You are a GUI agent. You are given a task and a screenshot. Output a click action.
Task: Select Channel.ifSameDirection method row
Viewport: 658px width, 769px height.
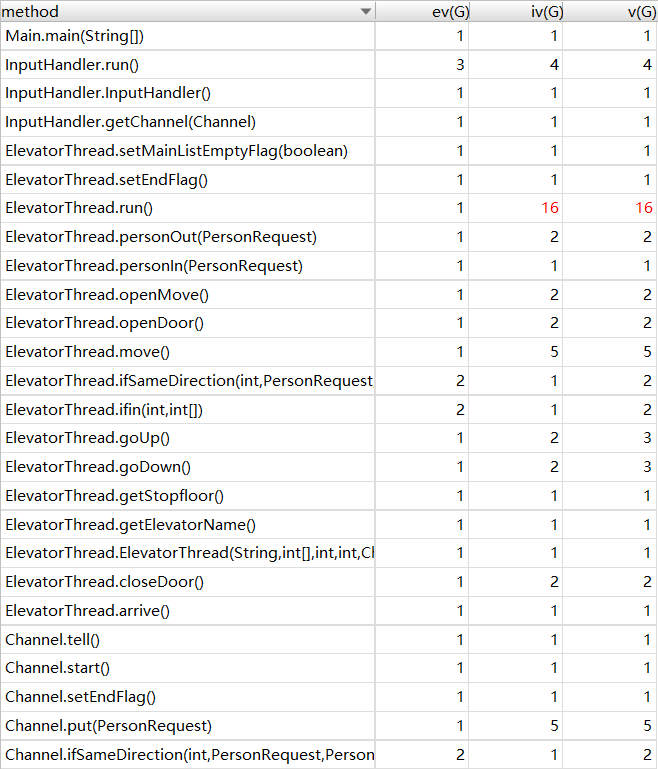click(329, 755)
